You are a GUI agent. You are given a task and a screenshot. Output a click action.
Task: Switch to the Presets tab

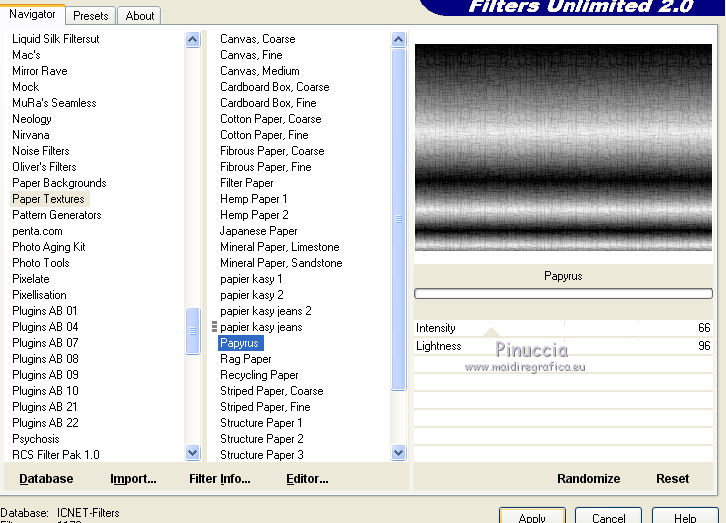(91, 16)
